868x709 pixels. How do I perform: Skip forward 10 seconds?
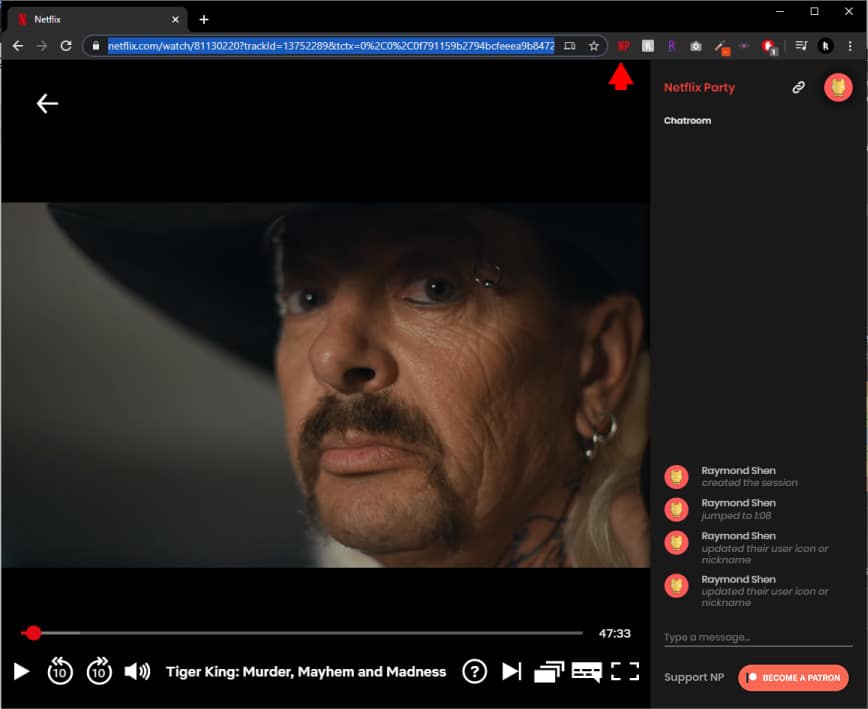[98, 672]
